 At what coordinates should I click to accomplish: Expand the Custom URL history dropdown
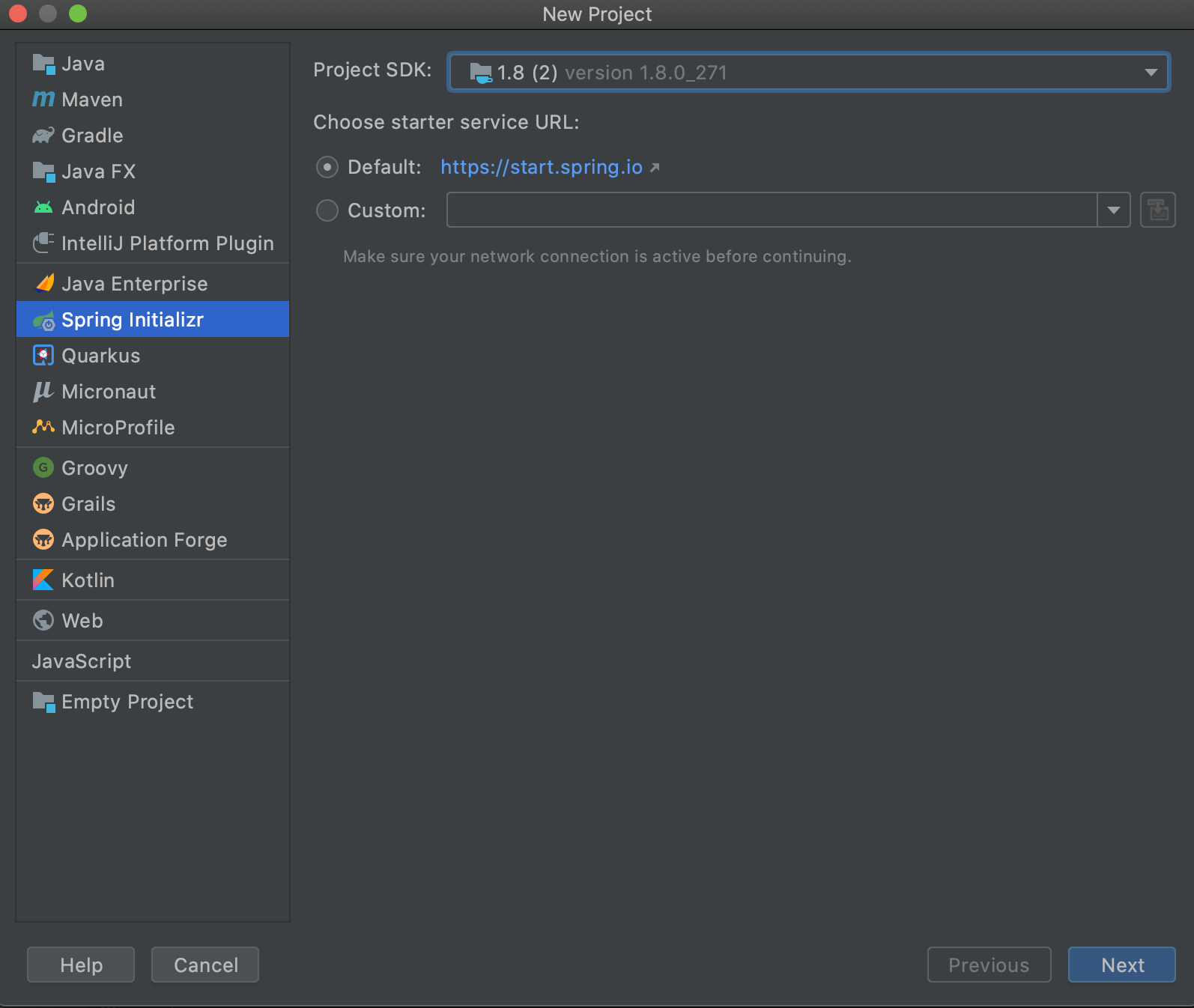pyautogui.click(x=1113, y=210)
